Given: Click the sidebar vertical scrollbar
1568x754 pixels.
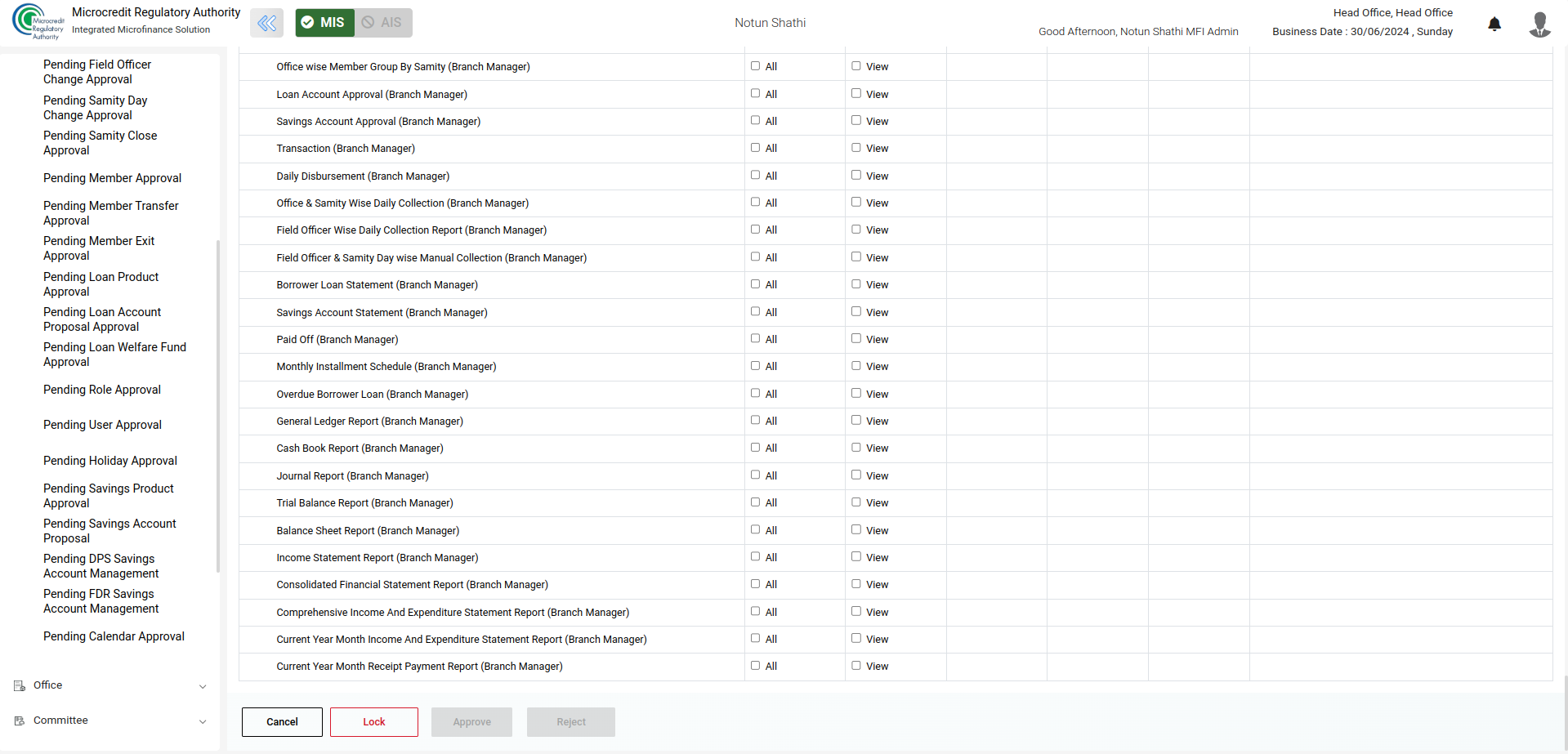Looking at the screenshot, I should 217,406.
